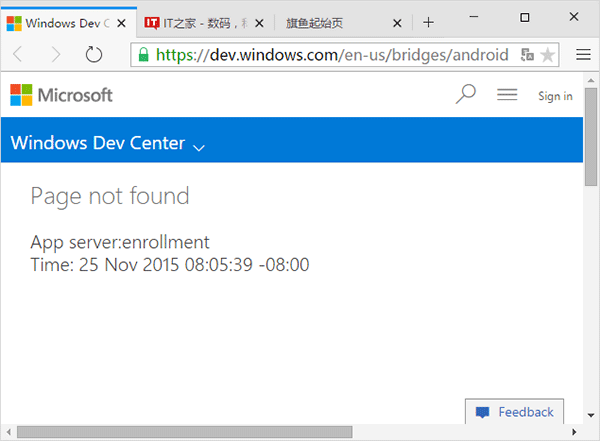Click the Microsoft logo
The width and height of the screenshot is (600, 441).
click(61, 95)
